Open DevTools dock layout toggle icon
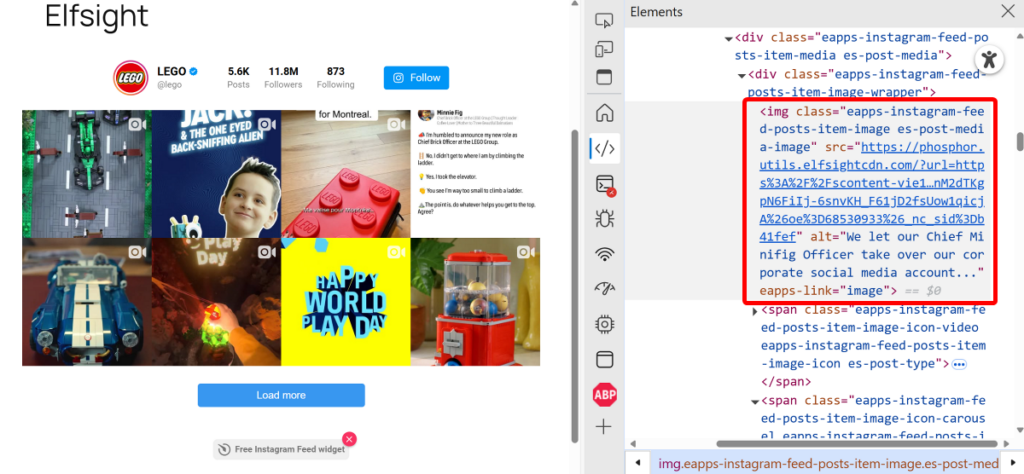Viewport: 1024px width, 474px height. (x=605, y=77)
